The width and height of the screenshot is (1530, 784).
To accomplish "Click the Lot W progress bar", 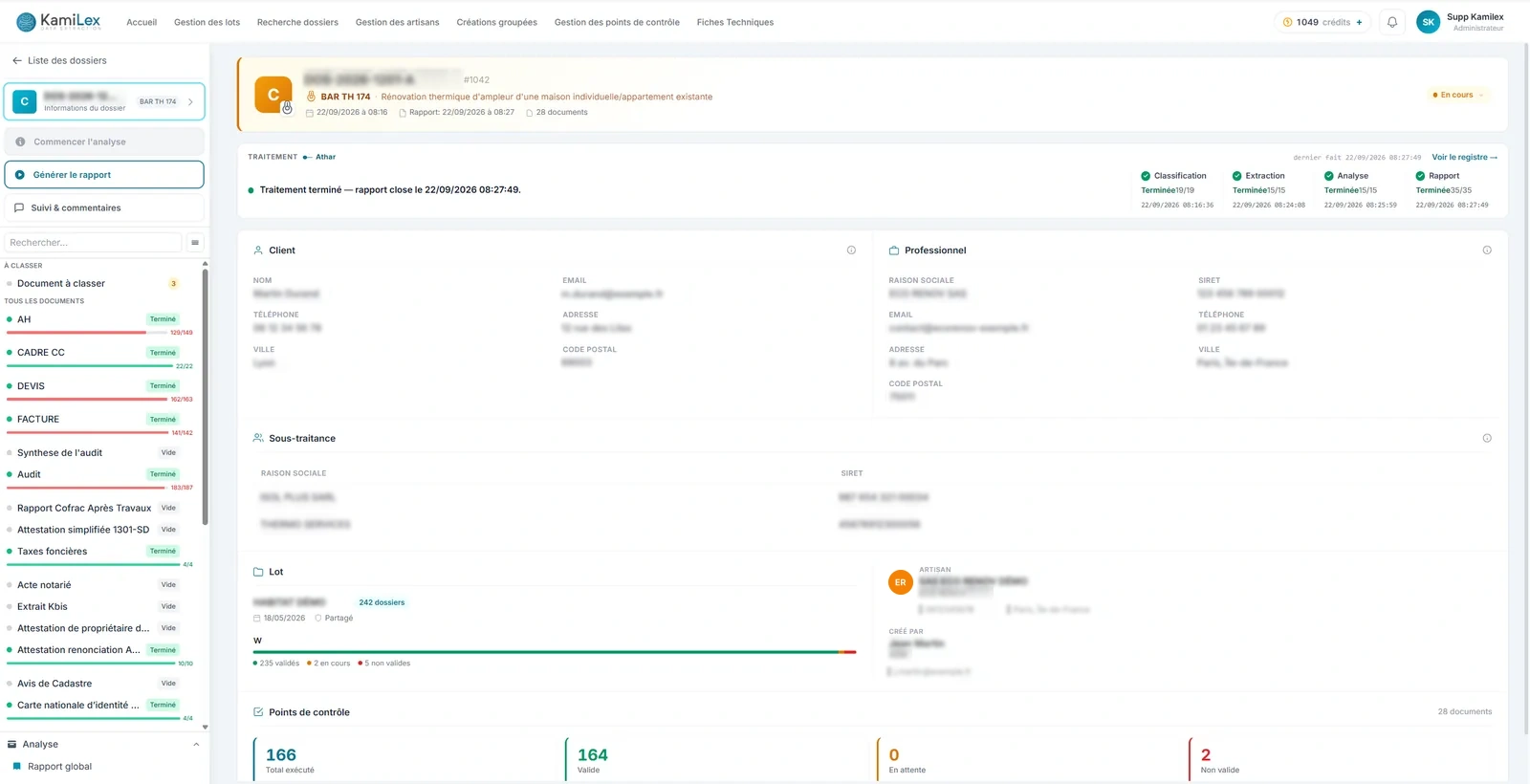I will 555,652.
